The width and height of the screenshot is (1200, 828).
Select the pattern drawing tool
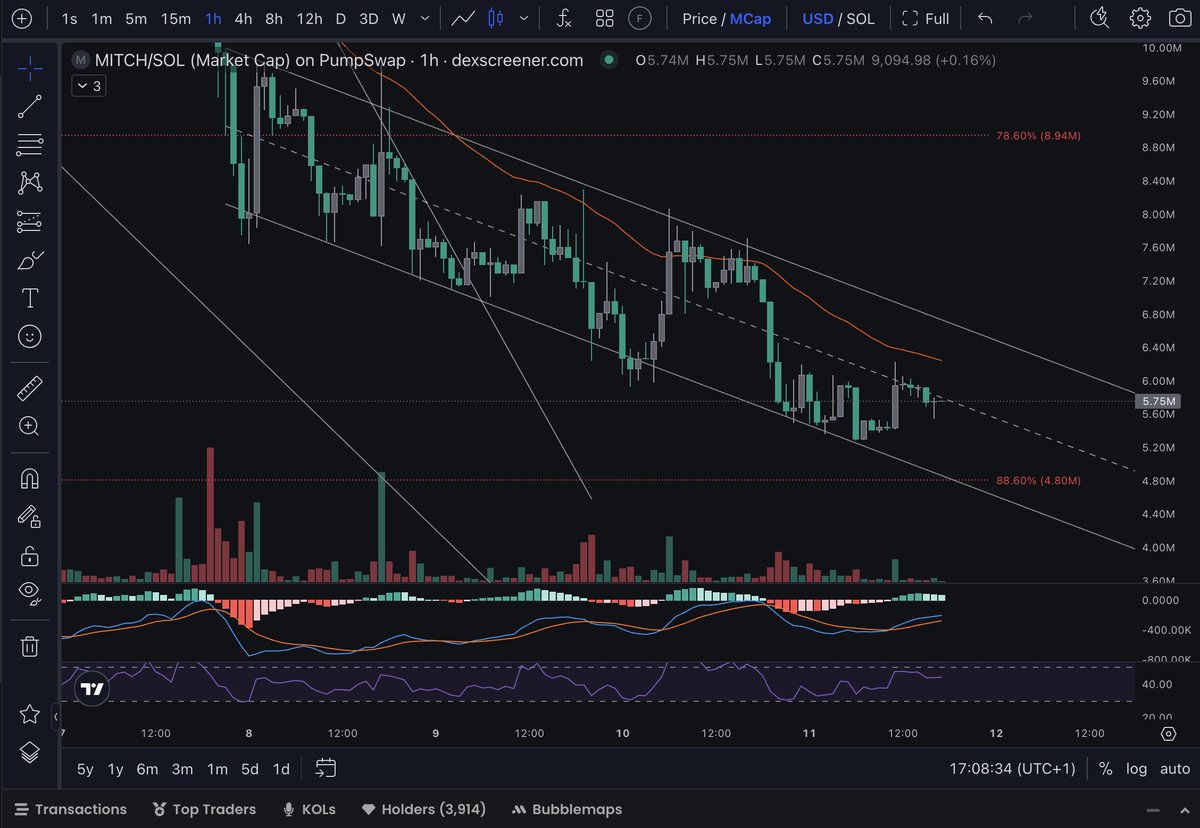(30, 183)
